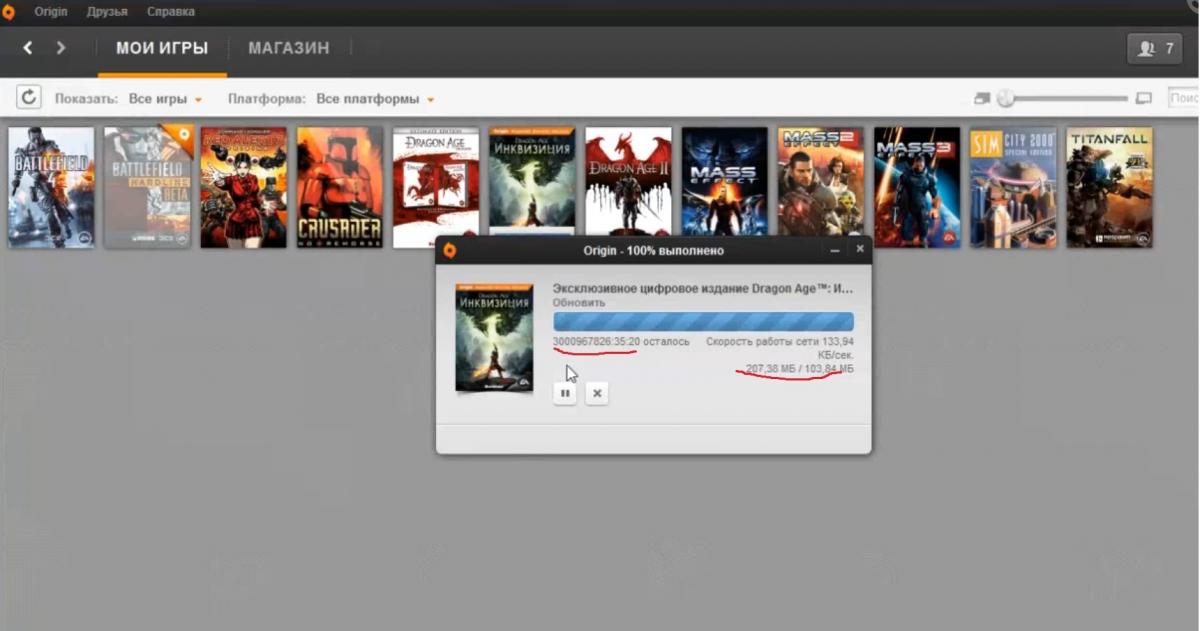Select the SimCity 2000 cover
This screenshot has height=631, width=1200.
[1013, 187]
